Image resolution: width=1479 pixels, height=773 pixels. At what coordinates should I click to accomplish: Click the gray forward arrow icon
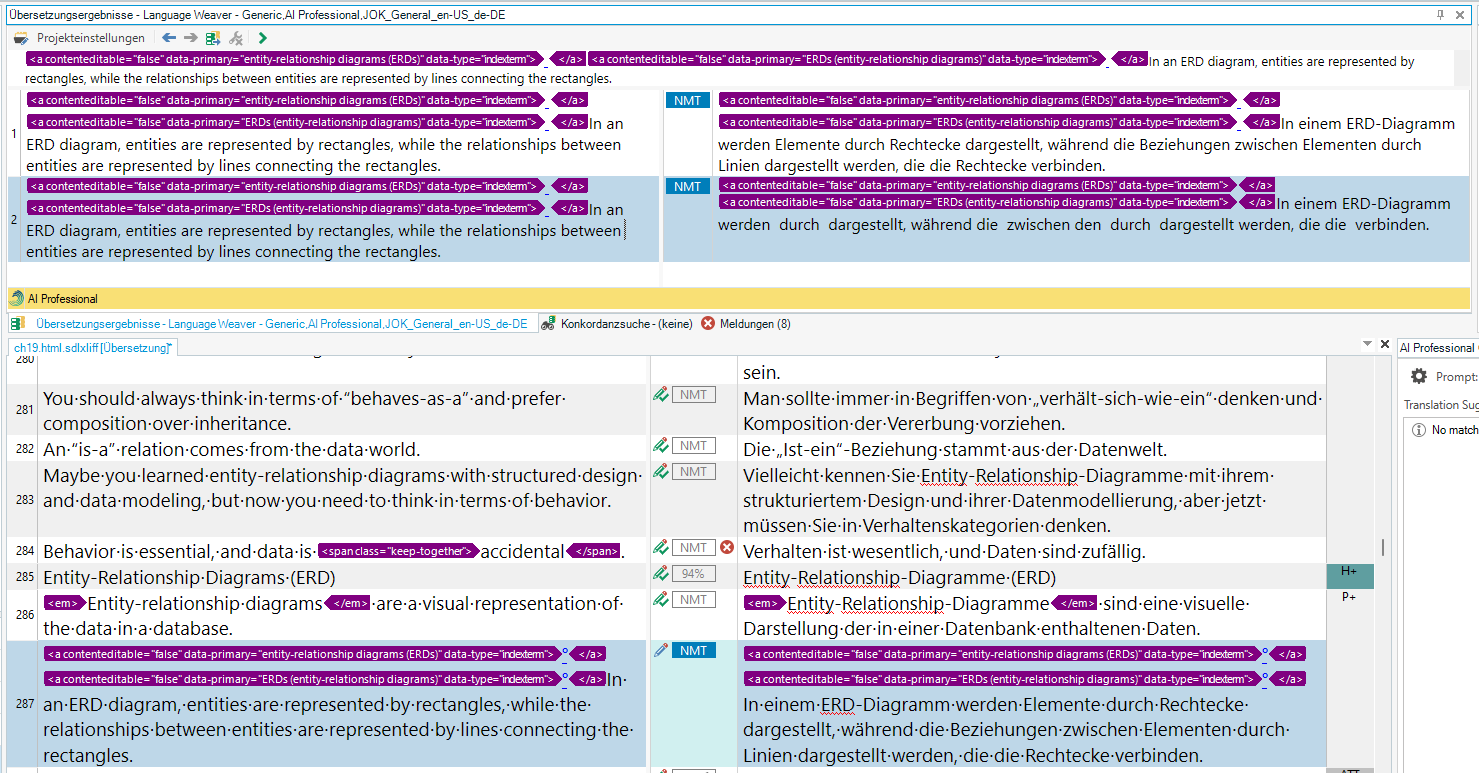[x=190, y=38]
